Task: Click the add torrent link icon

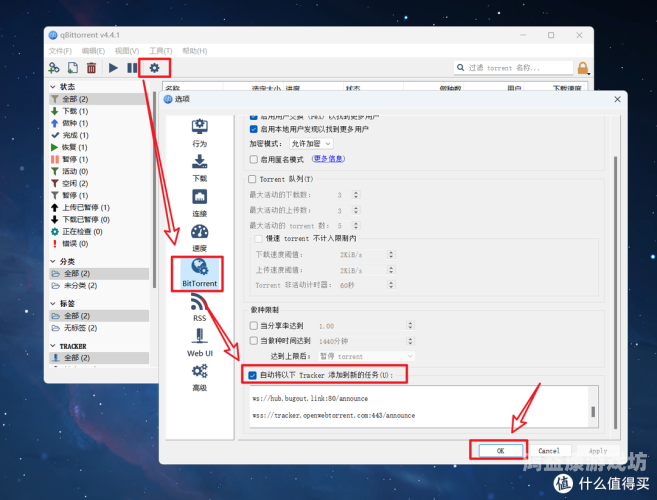Action: click(54, 68)
